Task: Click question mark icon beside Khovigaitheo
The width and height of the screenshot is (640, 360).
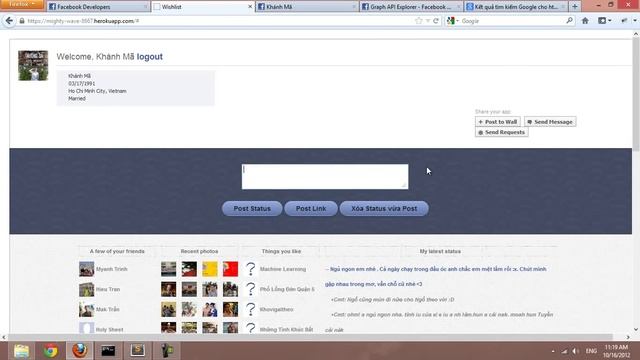Action: coord(251,309)
